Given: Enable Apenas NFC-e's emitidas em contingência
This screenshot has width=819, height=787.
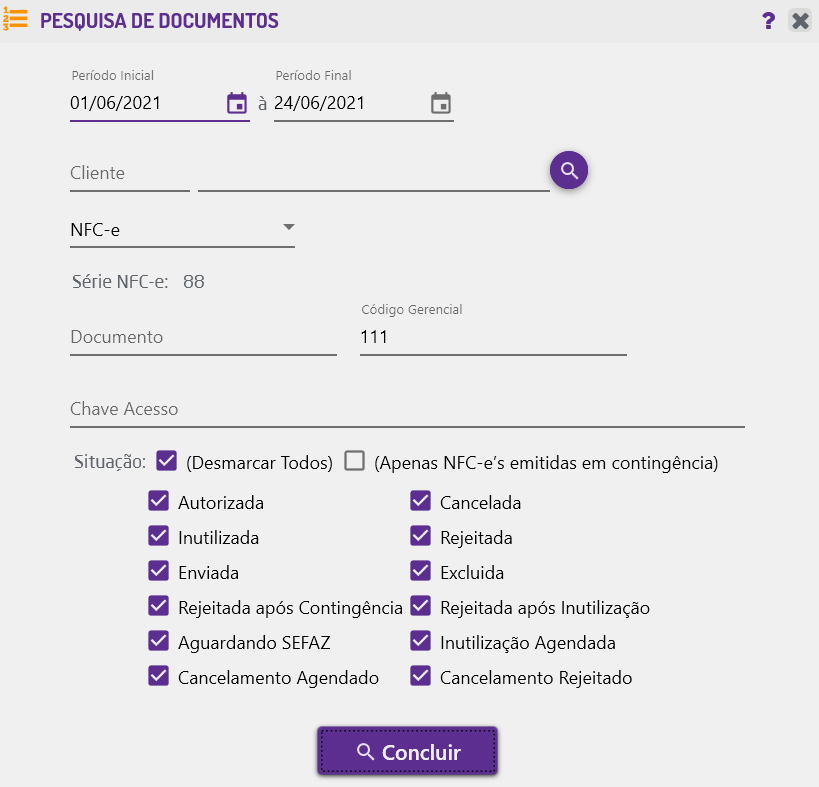Looking at the screenshot, I should tap(354, 461).
